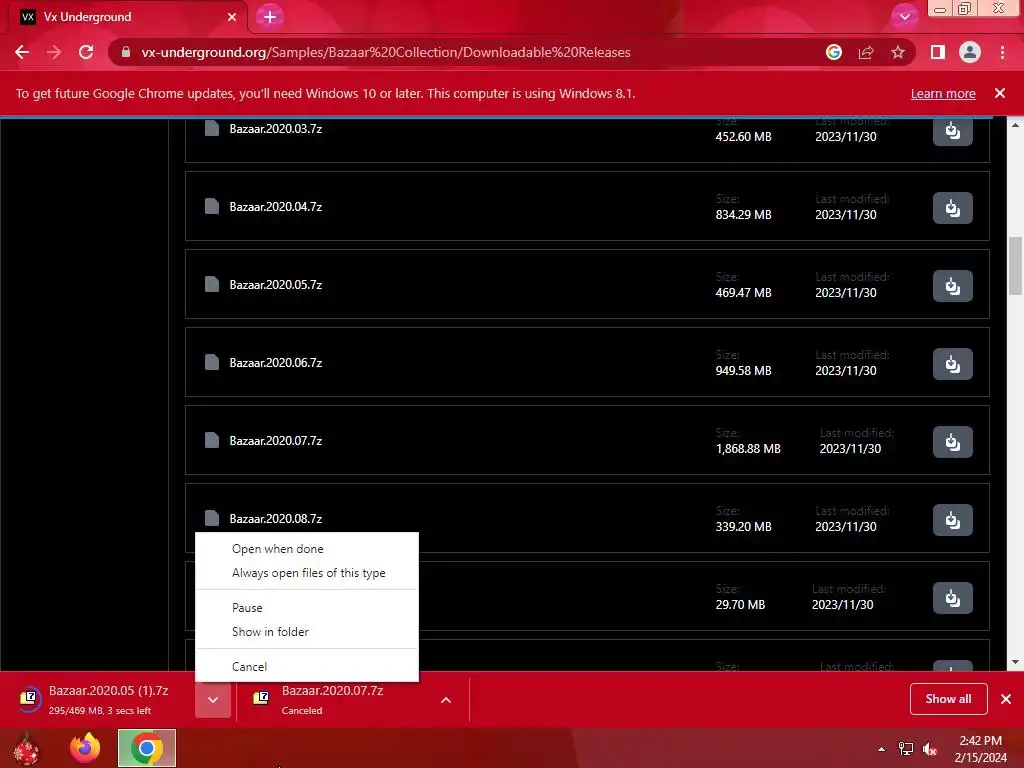Click the 7z icon of canceled Bazaar.2020.07.7z download
1024x768 pixels.
tap(261, 699)
